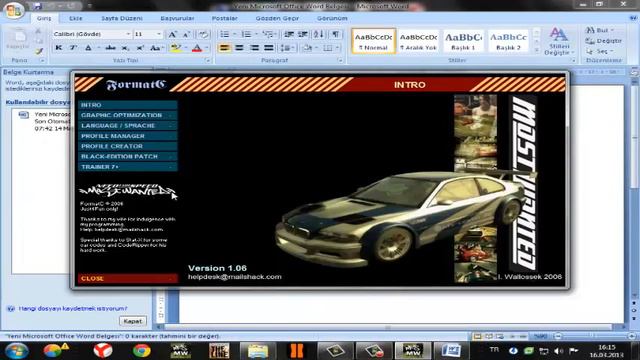This screenshot has height=360, width=640.
Task: Open the Gözden Geçir ribbon tab
Action: tap(277, 18)
